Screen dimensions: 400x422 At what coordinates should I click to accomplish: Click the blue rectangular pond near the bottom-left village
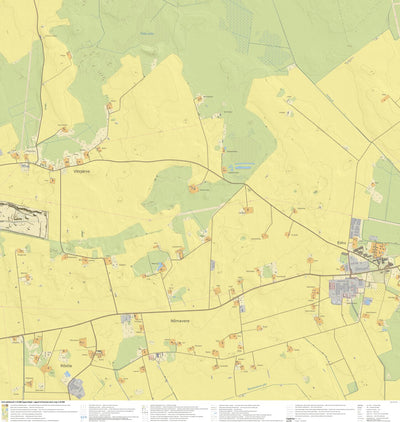click(68, 374)
